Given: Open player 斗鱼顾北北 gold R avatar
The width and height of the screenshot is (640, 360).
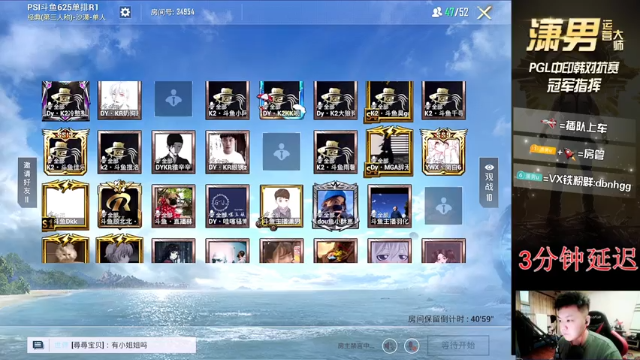Looking at the screenshot, I should 120,204.
